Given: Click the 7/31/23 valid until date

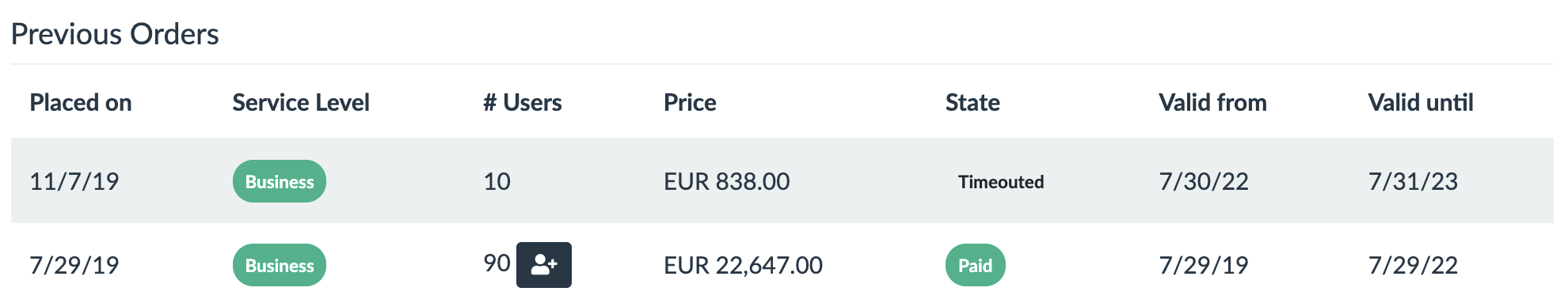Looking at the screenshot, I should pyautogui.click(x=1413, y=181).
